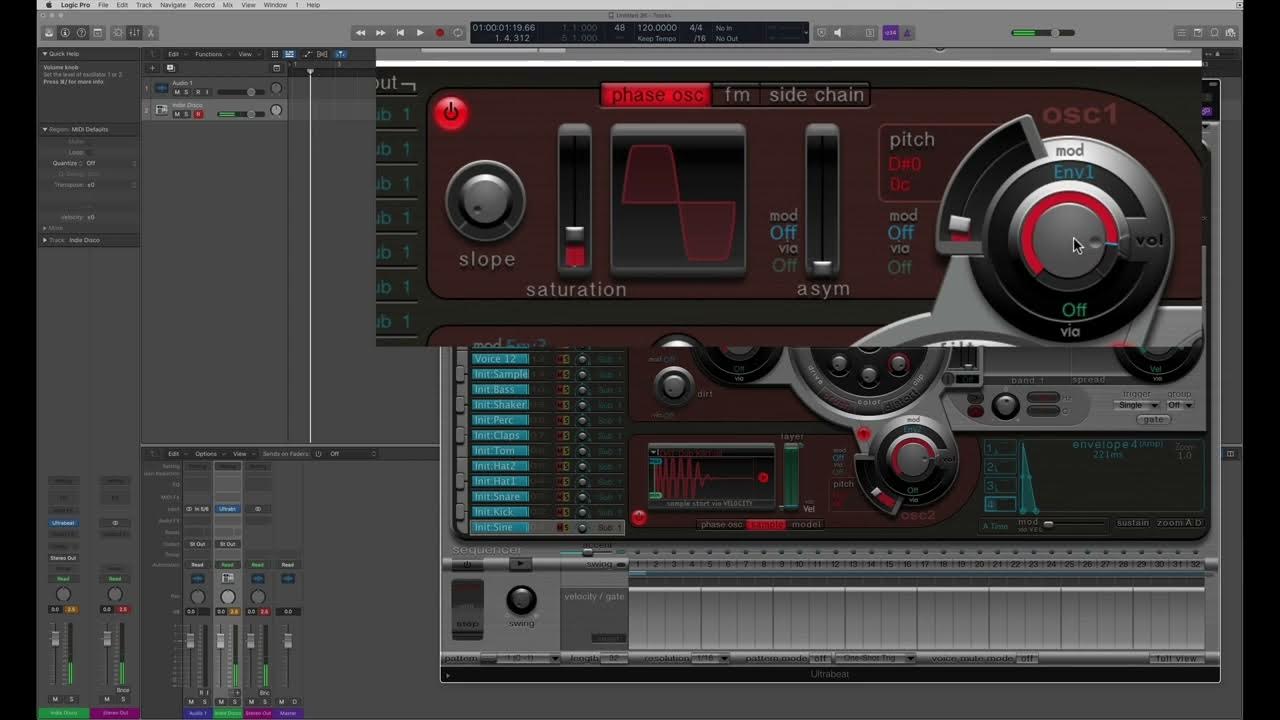The height and width of the screenshot is (720, 1280).
Task: Open the tracks area Functions dropdown
Action: 210,54
